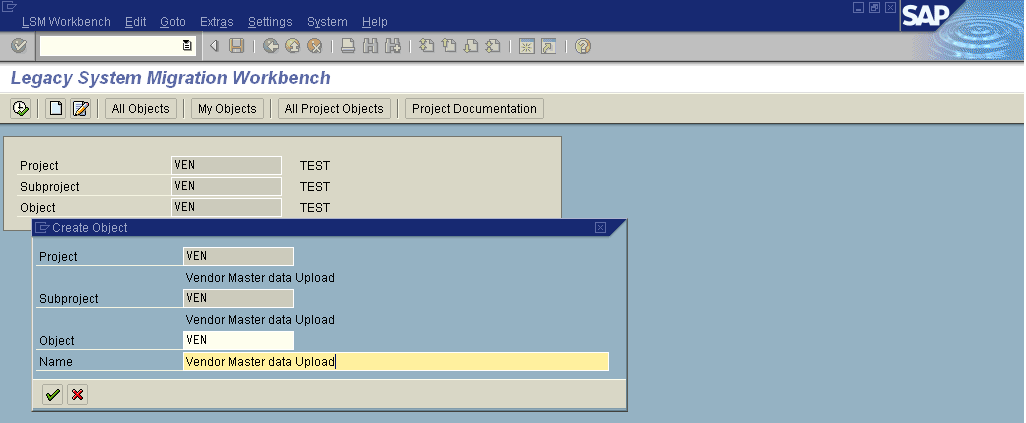Image resolution: width=1026 pixels, height=423 pixels.
Task: Click the My Objects button
Action: [x=227, y=109]
